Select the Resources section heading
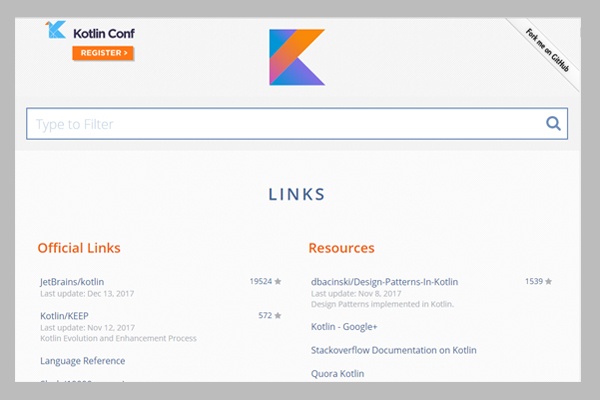Screen dimensions: 600x400 point(341,247)
